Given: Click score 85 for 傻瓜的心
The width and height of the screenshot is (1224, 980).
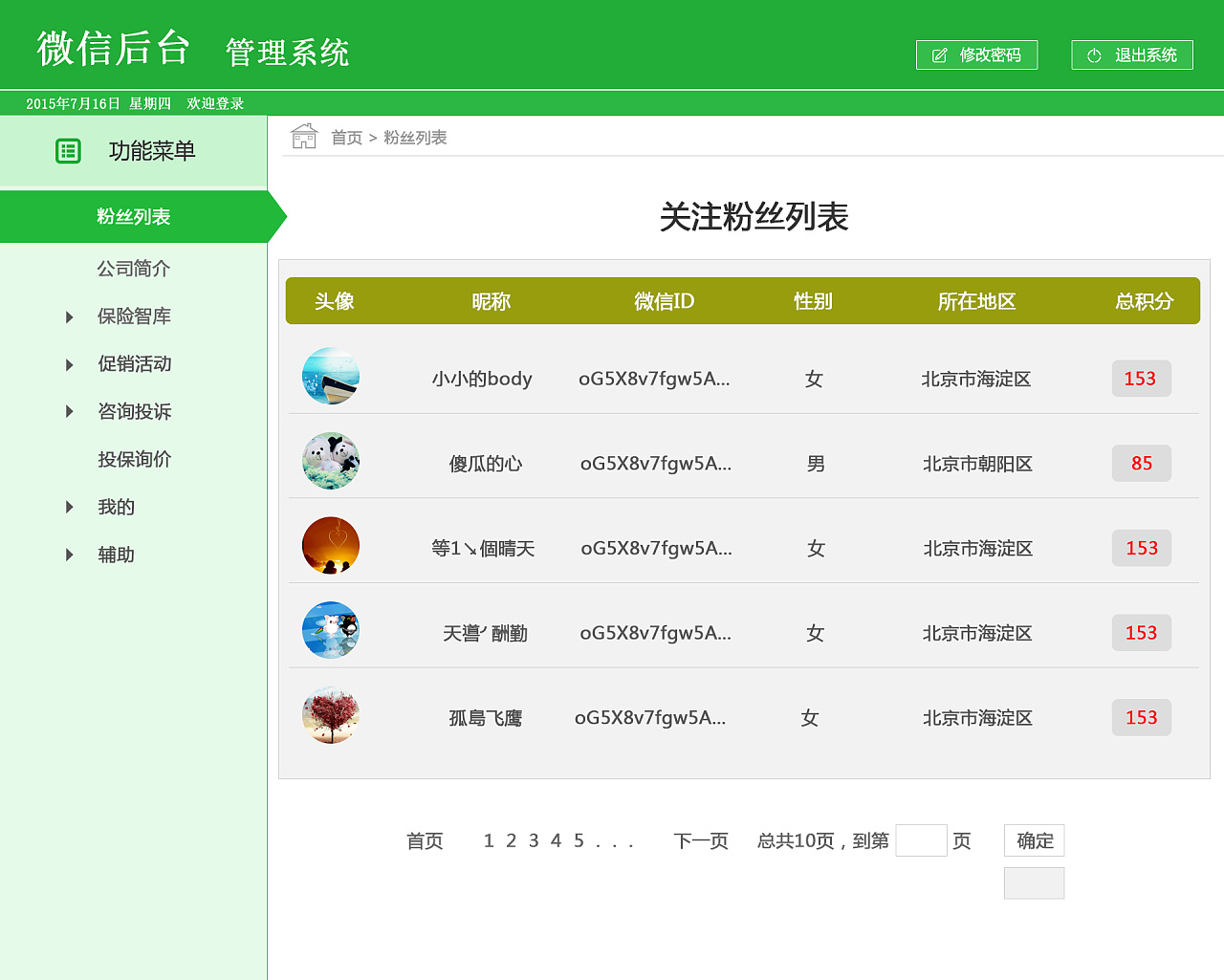Looking at the screenshot, I should point(1141,464).
